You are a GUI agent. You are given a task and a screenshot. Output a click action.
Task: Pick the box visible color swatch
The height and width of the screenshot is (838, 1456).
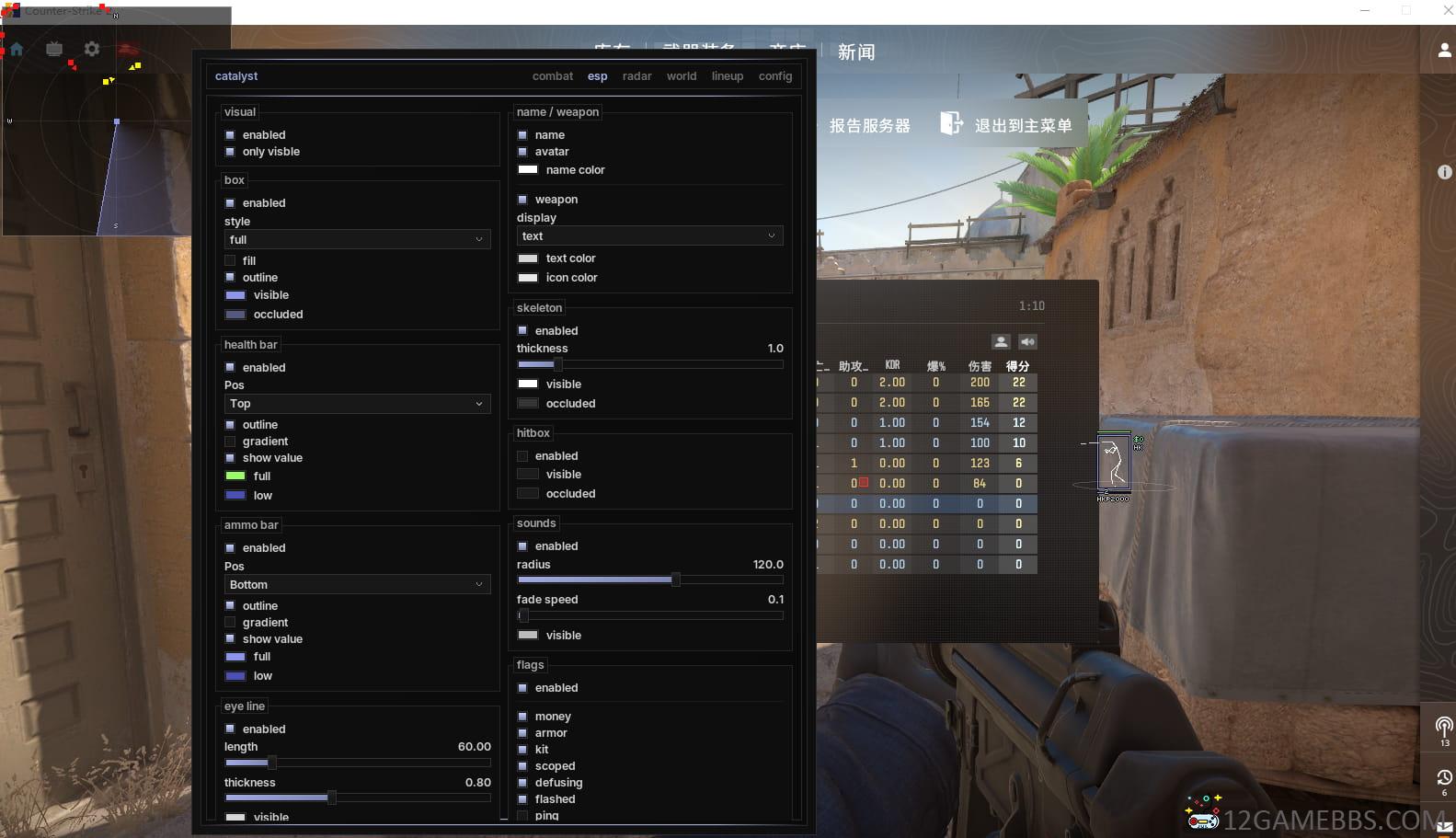pos(235,295)
